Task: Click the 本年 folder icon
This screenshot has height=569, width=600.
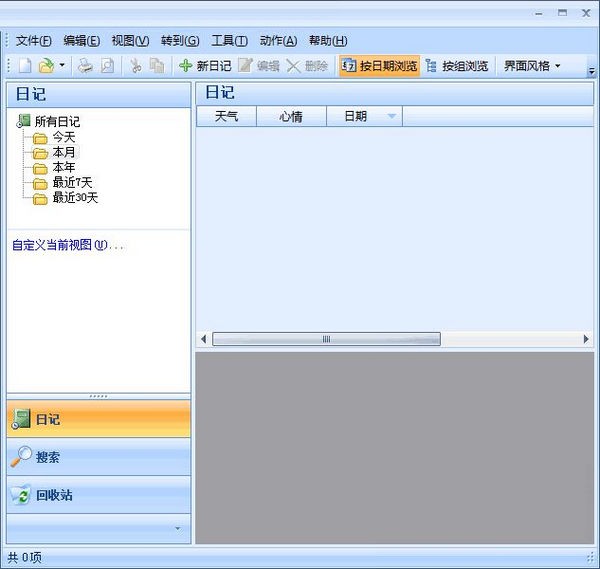Action: (40, 169)
